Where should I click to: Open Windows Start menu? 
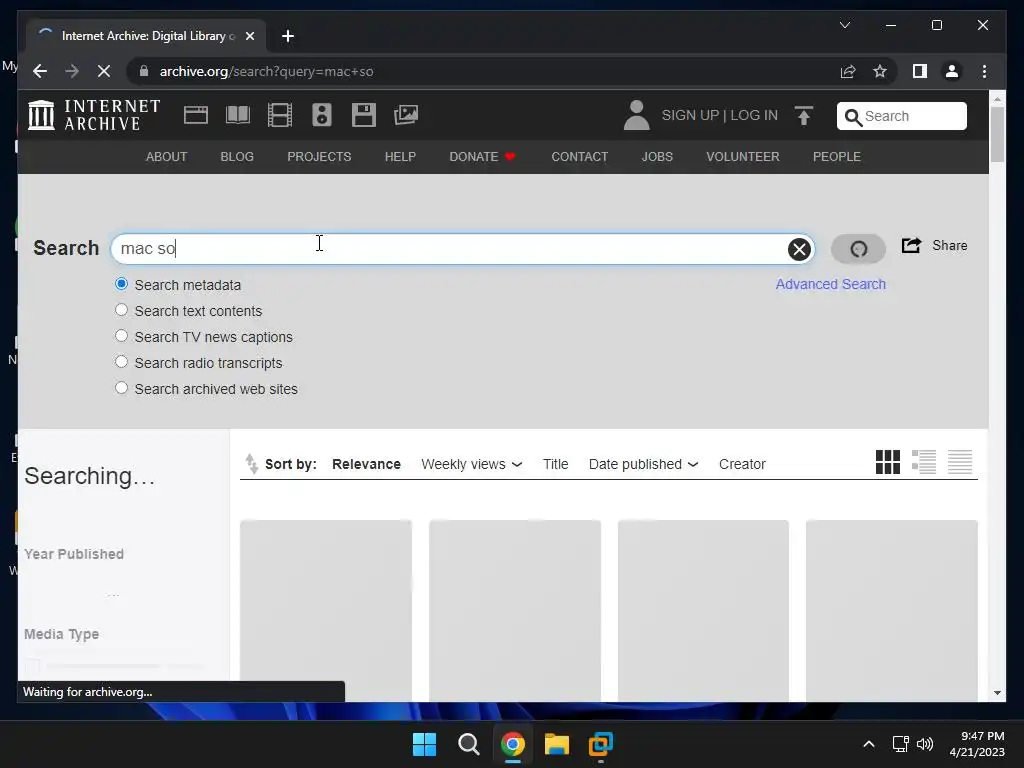[x=424, y=744]
